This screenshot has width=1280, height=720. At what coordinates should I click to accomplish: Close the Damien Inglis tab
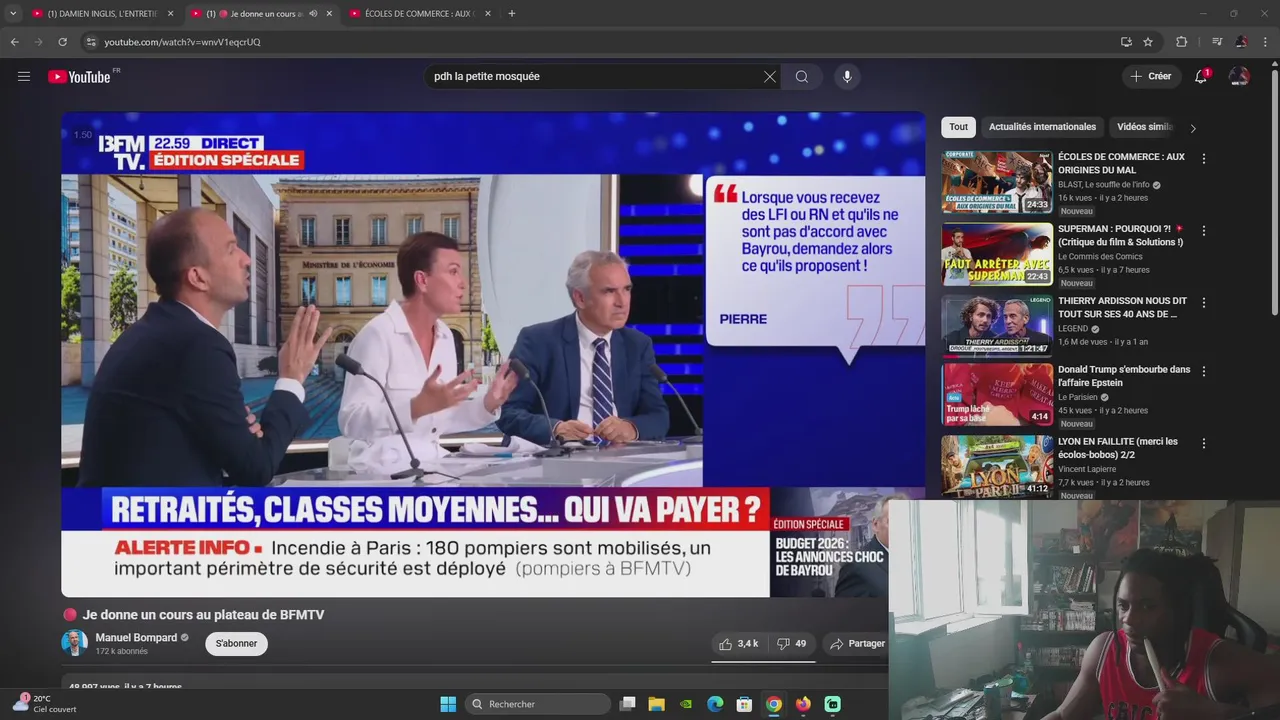170,14
